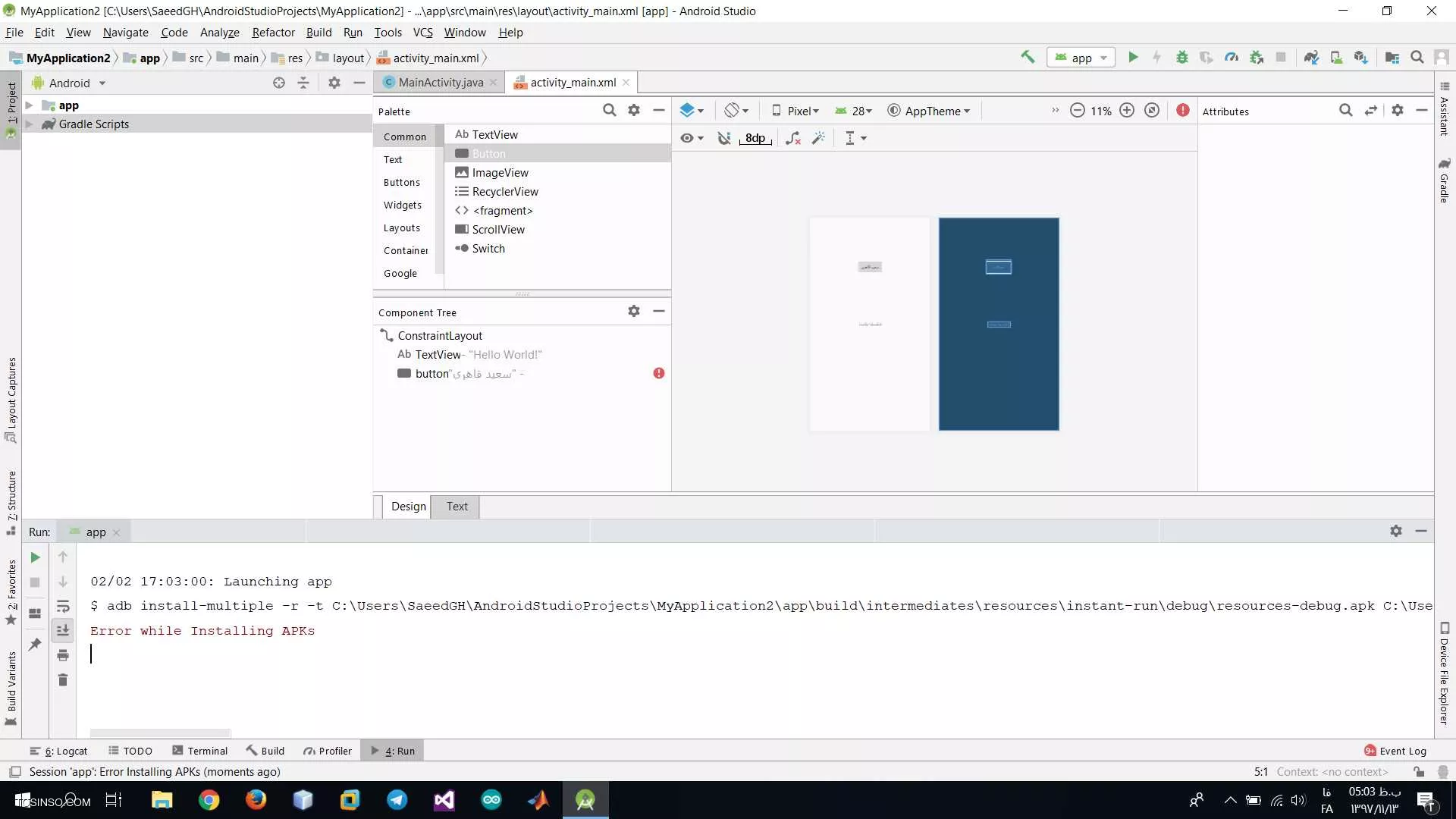
Task: Click the collapse all icon in Project panel
Action: (303, 83)
